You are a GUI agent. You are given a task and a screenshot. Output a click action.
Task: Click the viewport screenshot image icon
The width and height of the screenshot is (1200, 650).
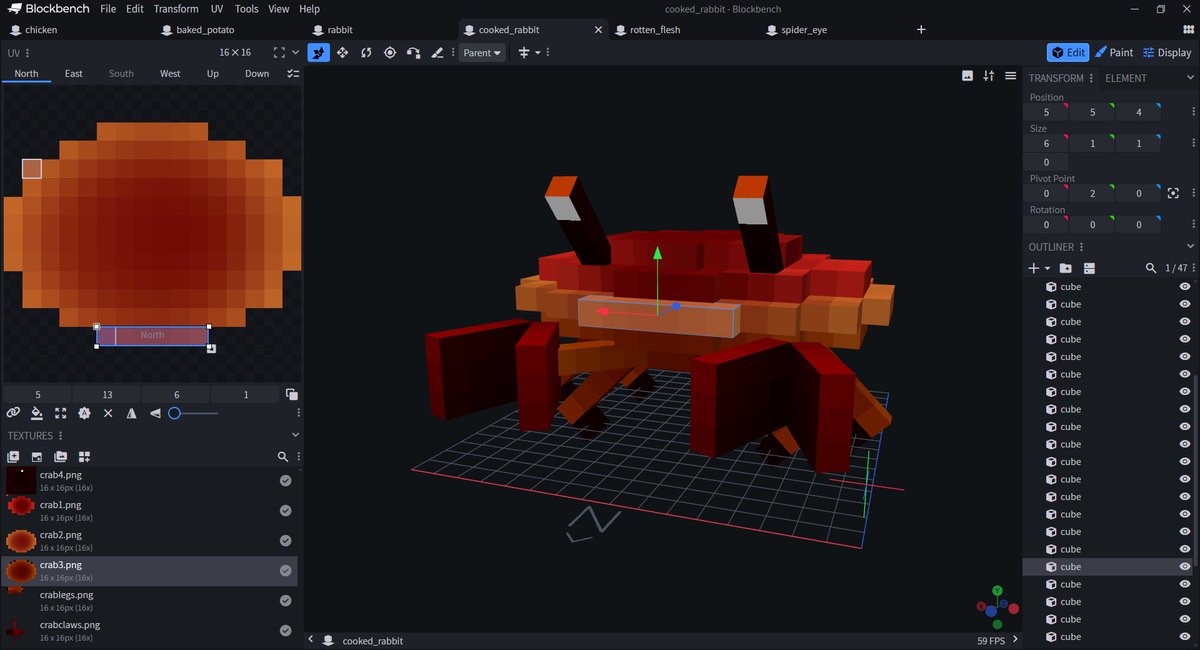pos(967,76)
